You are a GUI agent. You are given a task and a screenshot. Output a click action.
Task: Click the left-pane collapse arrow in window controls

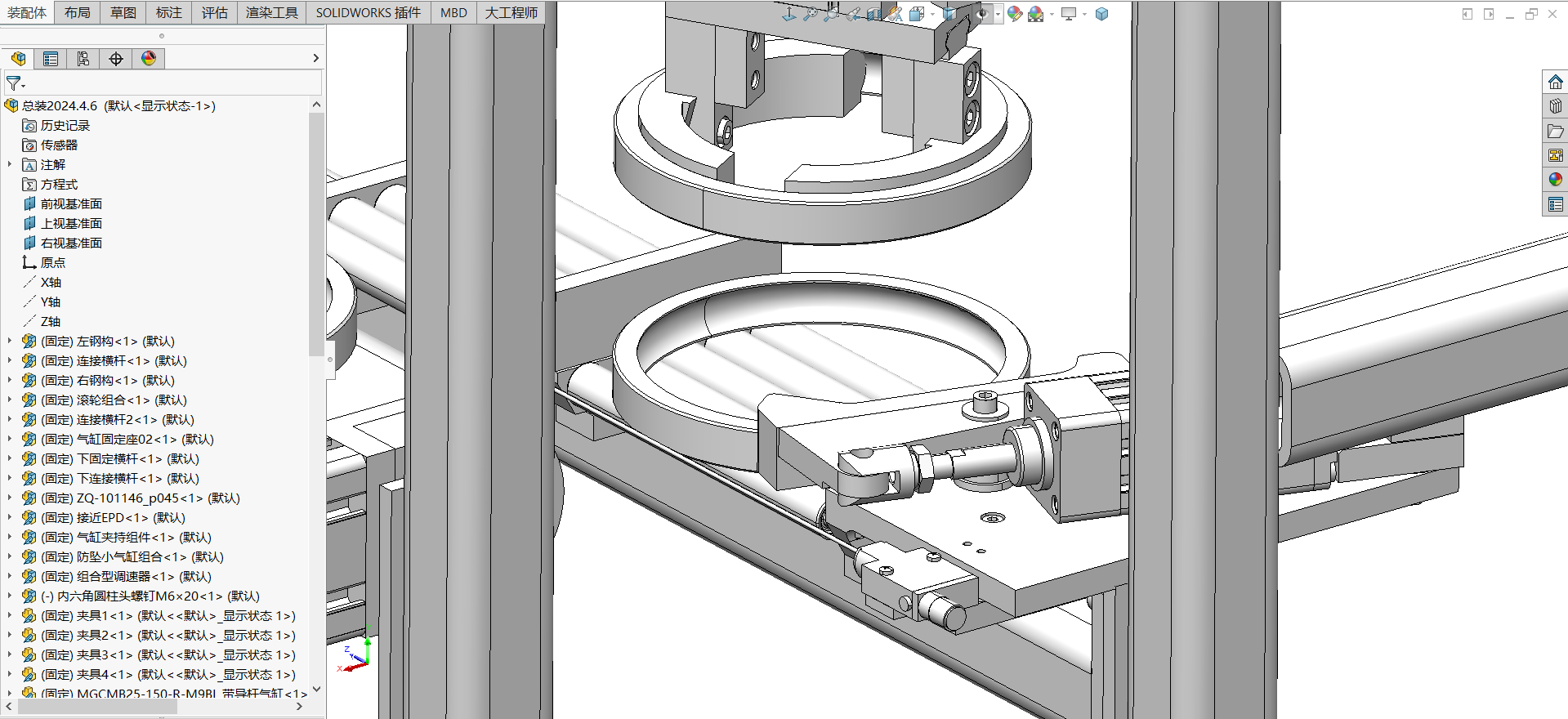(x=1467, y=14)
